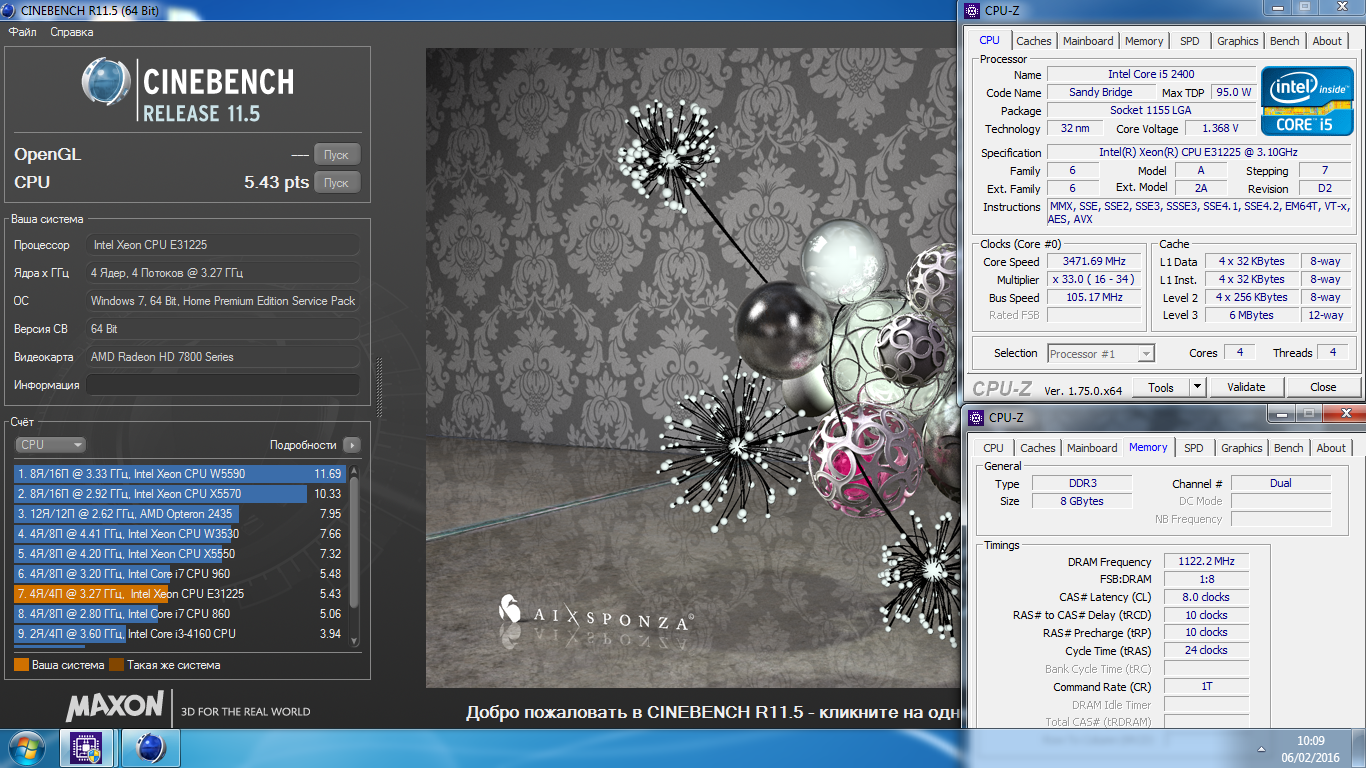Open Mainboard tab in top CPU-Z
The image size is (1366, 768).
click(x=1088, y=41)
